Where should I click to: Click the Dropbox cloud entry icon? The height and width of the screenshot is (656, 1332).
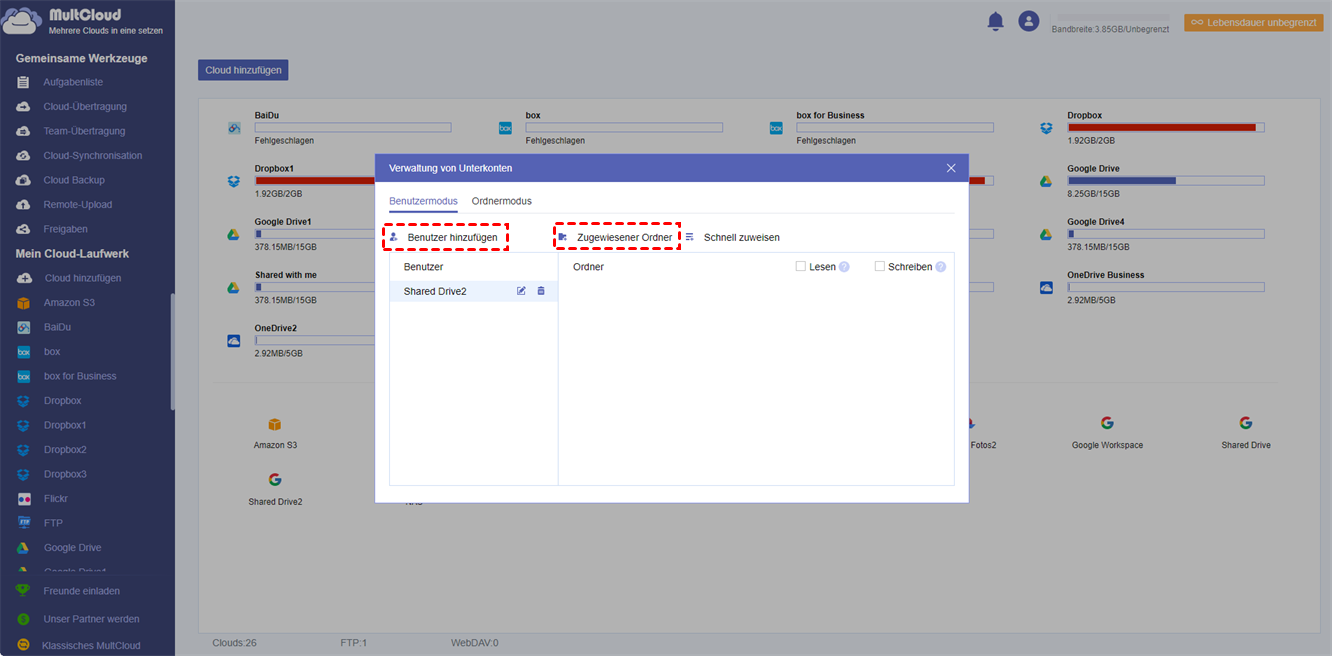point(1046,128)
